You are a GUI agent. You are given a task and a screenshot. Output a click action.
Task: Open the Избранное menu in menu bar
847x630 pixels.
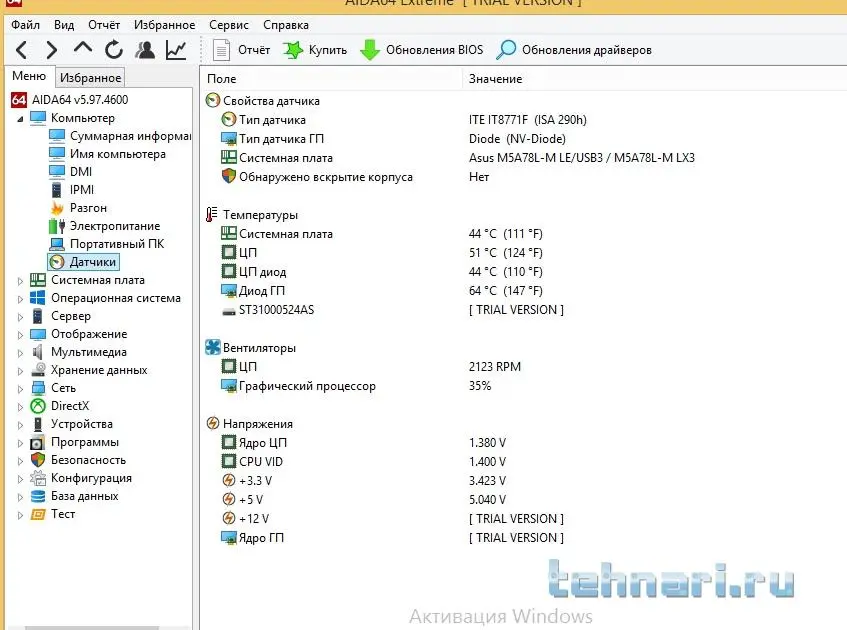(164, 25)
